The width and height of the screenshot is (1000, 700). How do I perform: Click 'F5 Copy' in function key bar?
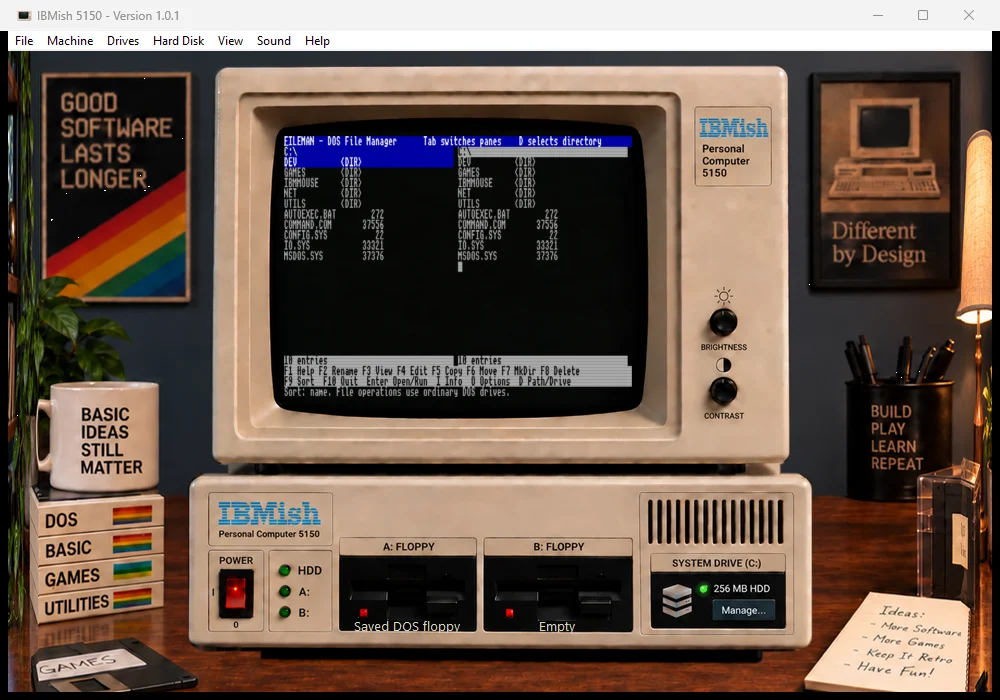[446, 371]
